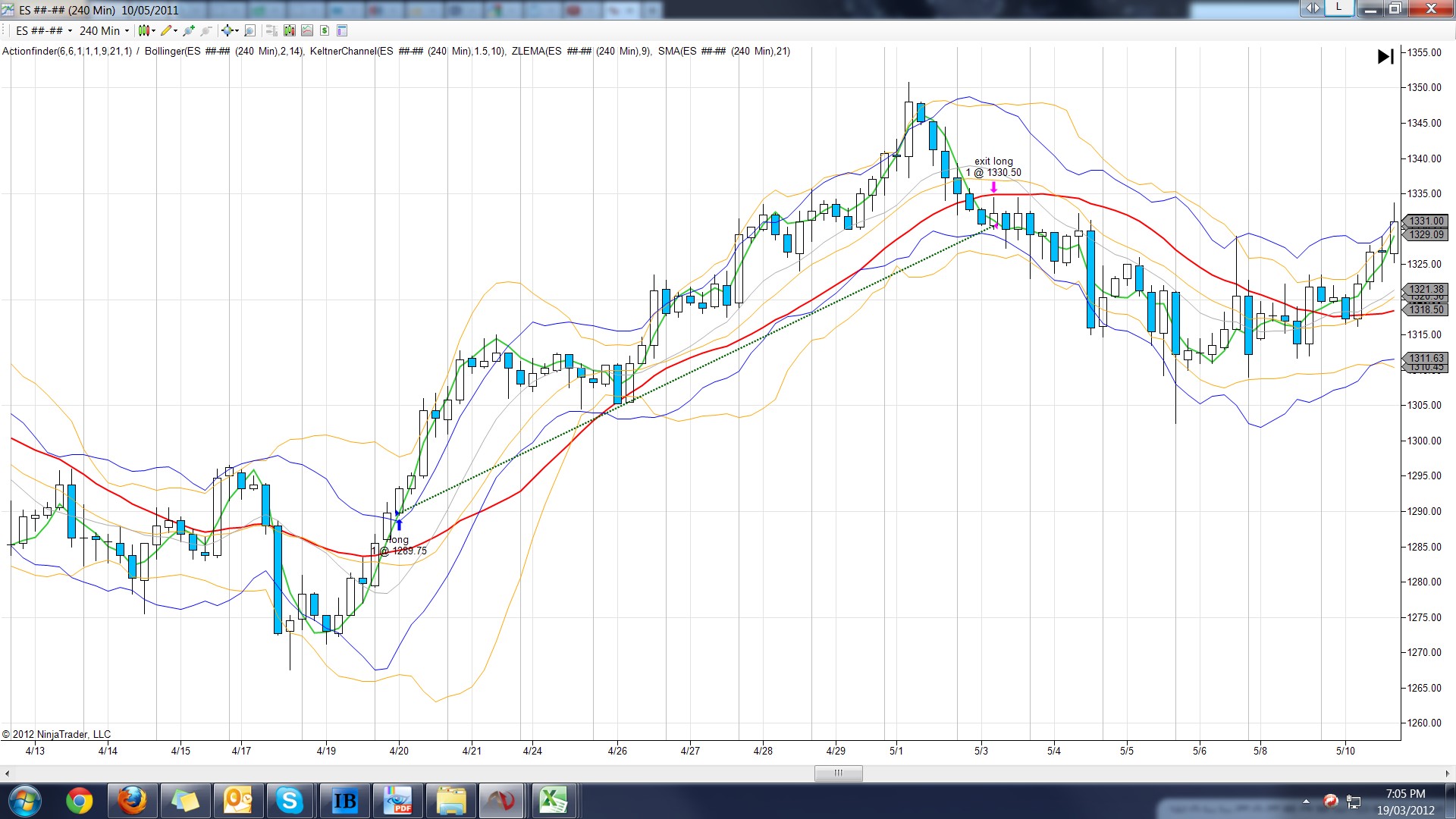This screenshot has height=819, width=1456.
Task: Open chart style candlestick dropdown arrow
Action: tap(153, 31)
